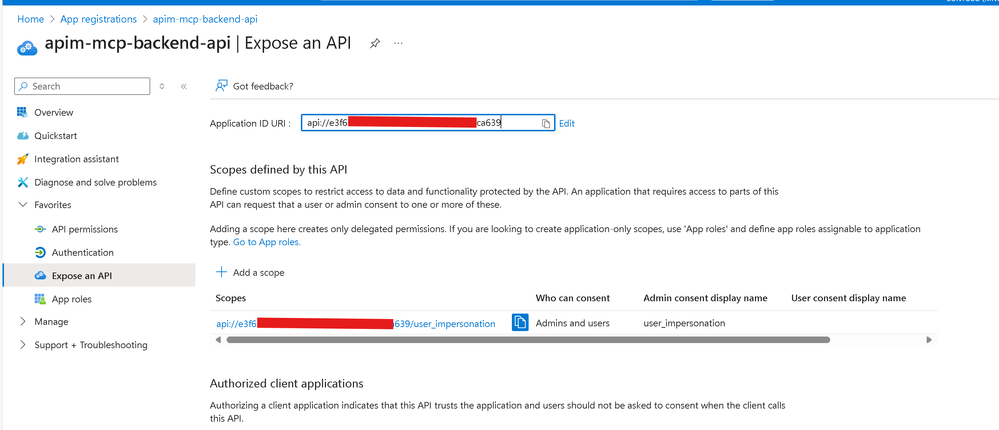
Task: Click the scopes table right scroll arrow
Action: point(928,340)
